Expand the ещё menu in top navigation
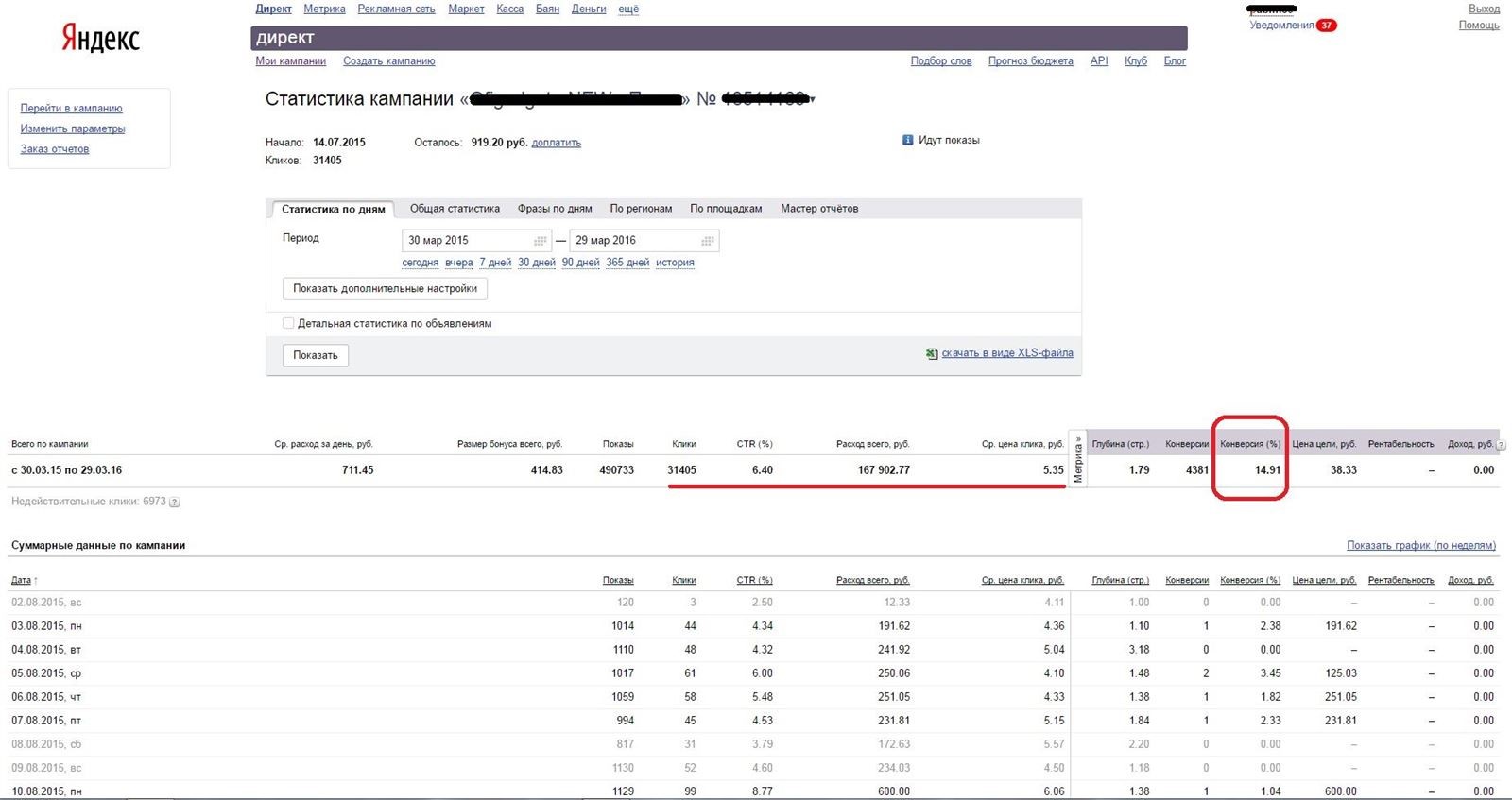Image resolution: width=1512 pixels, height=800 pixels. (x=628, y=9)
